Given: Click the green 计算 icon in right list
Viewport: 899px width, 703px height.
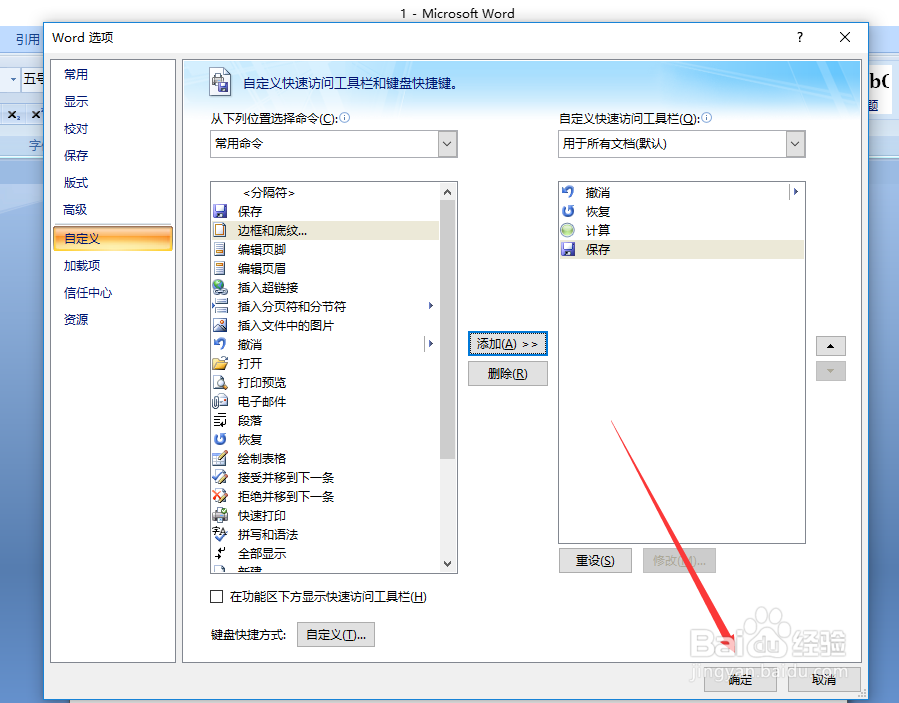Looking at the screenshot, I should pyautogui.click(x=568, y=231).
